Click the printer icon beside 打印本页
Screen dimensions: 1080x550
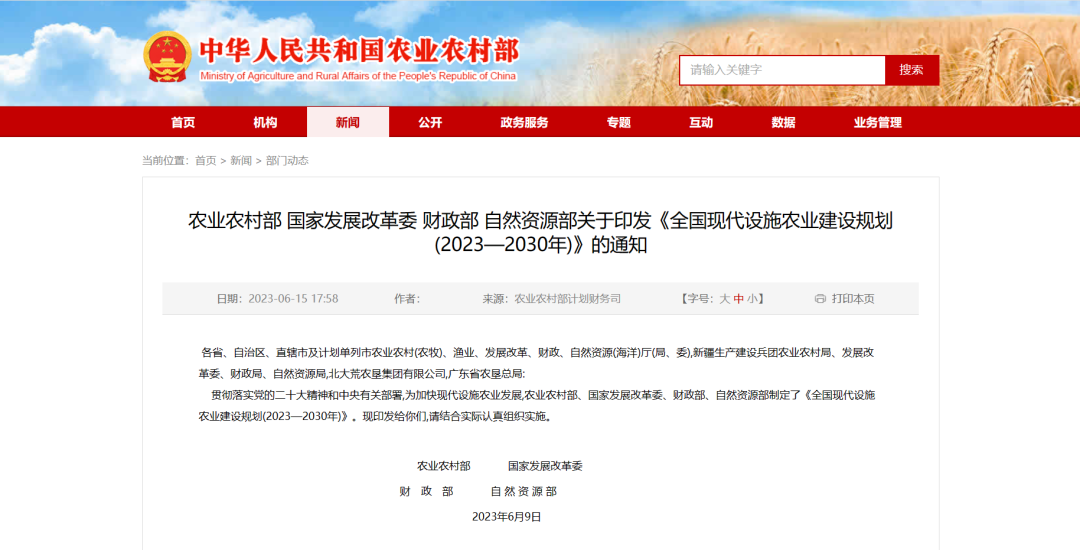[x=820, y=299]
